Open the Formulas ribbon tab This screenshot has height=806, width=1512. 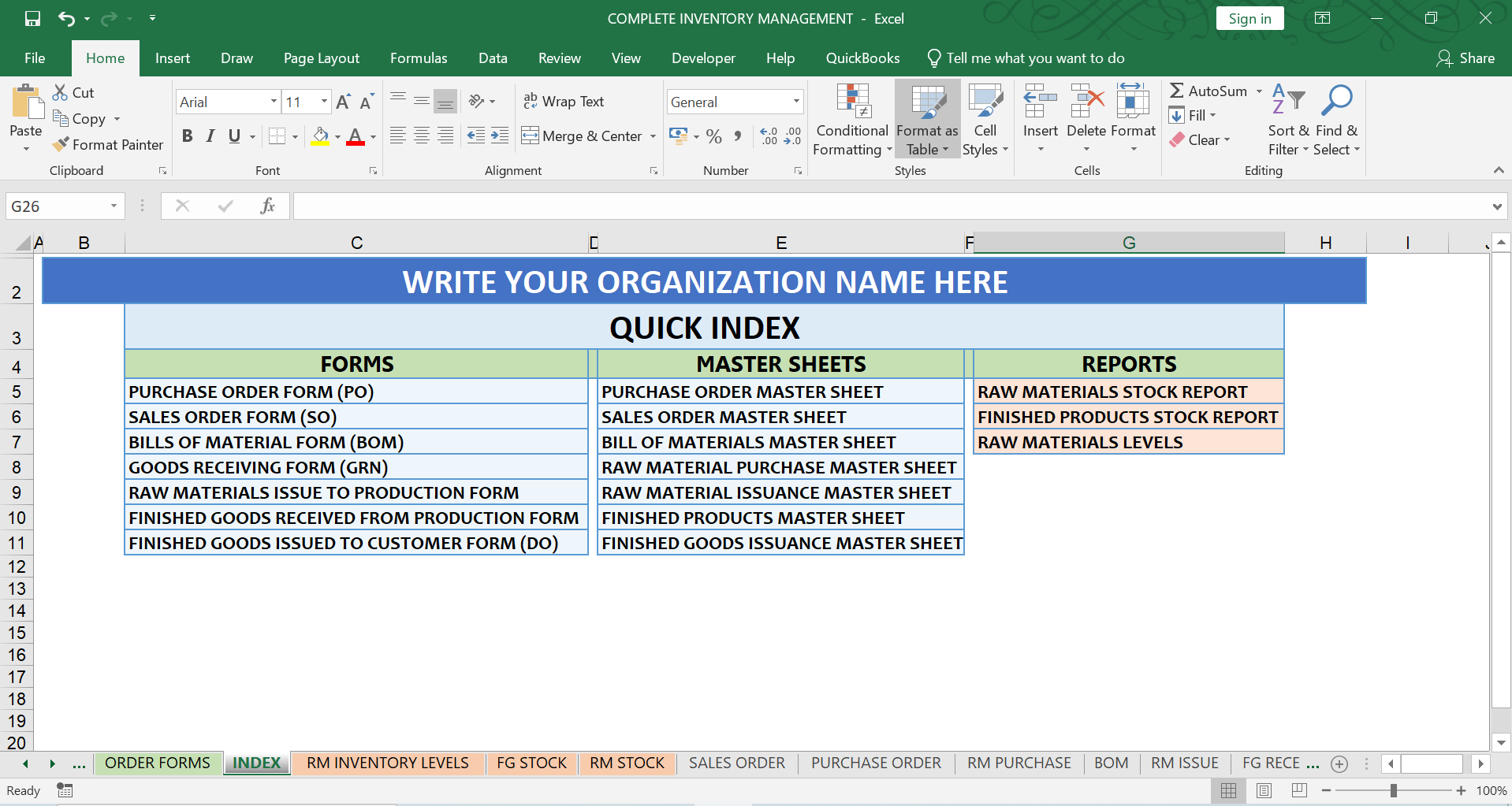coord(419,58)
